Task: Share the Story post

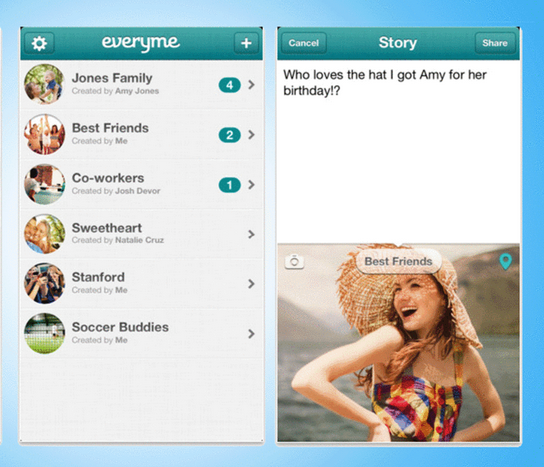Action: point(495,43)
